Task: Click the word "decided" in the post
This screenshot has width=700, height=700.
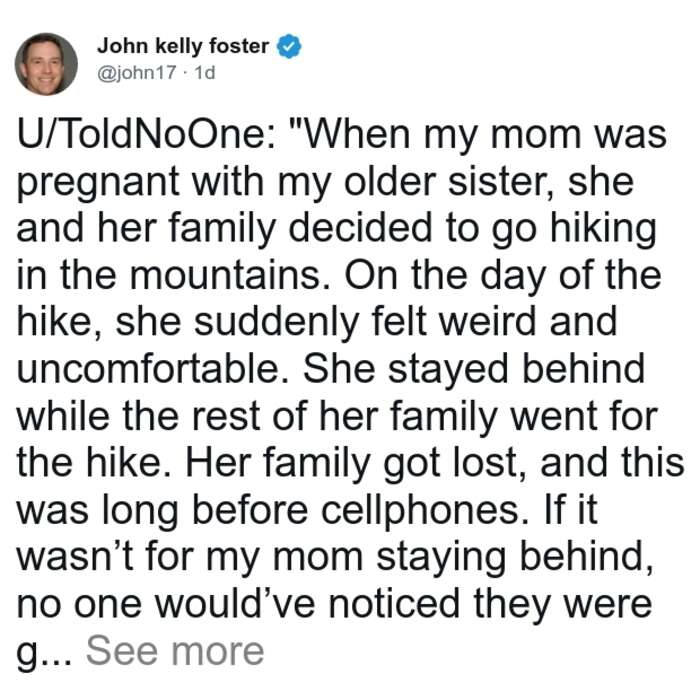Action: coord(360,228)
